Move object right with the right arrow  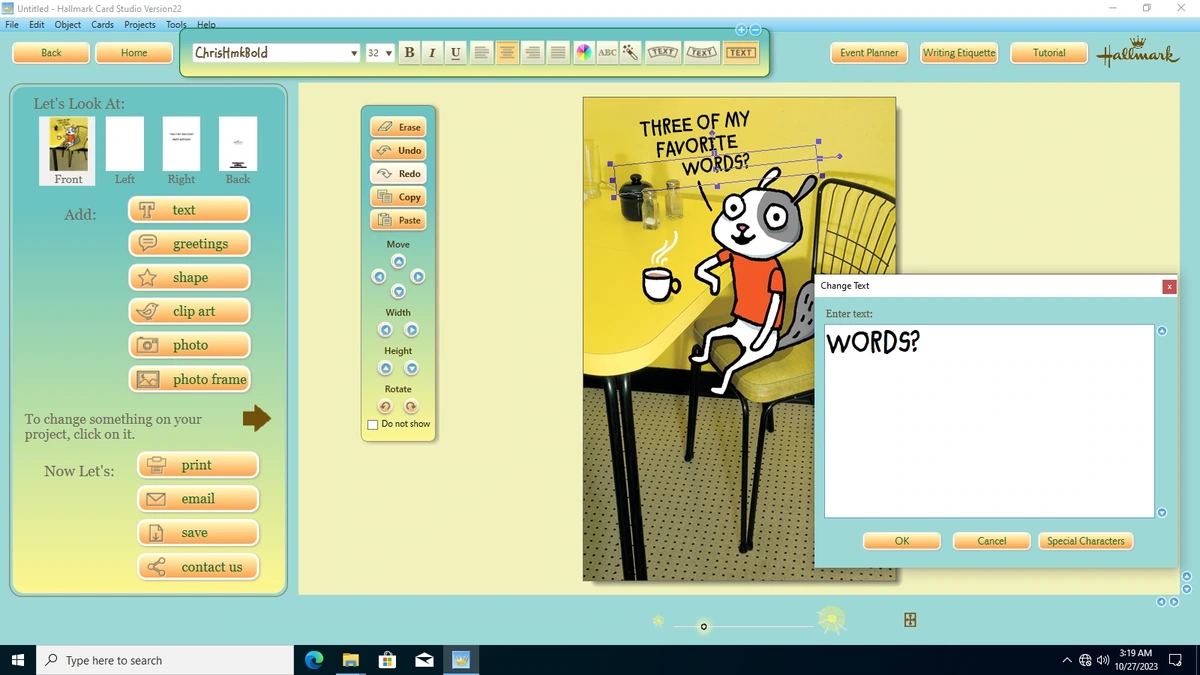[x=418, y=276]
